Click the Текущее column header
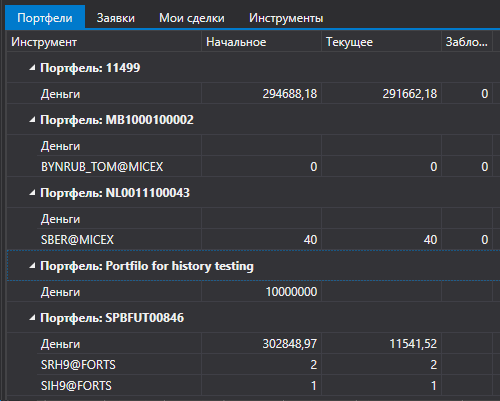This screenshot has width=500, height=401. [x=382, y=42]
